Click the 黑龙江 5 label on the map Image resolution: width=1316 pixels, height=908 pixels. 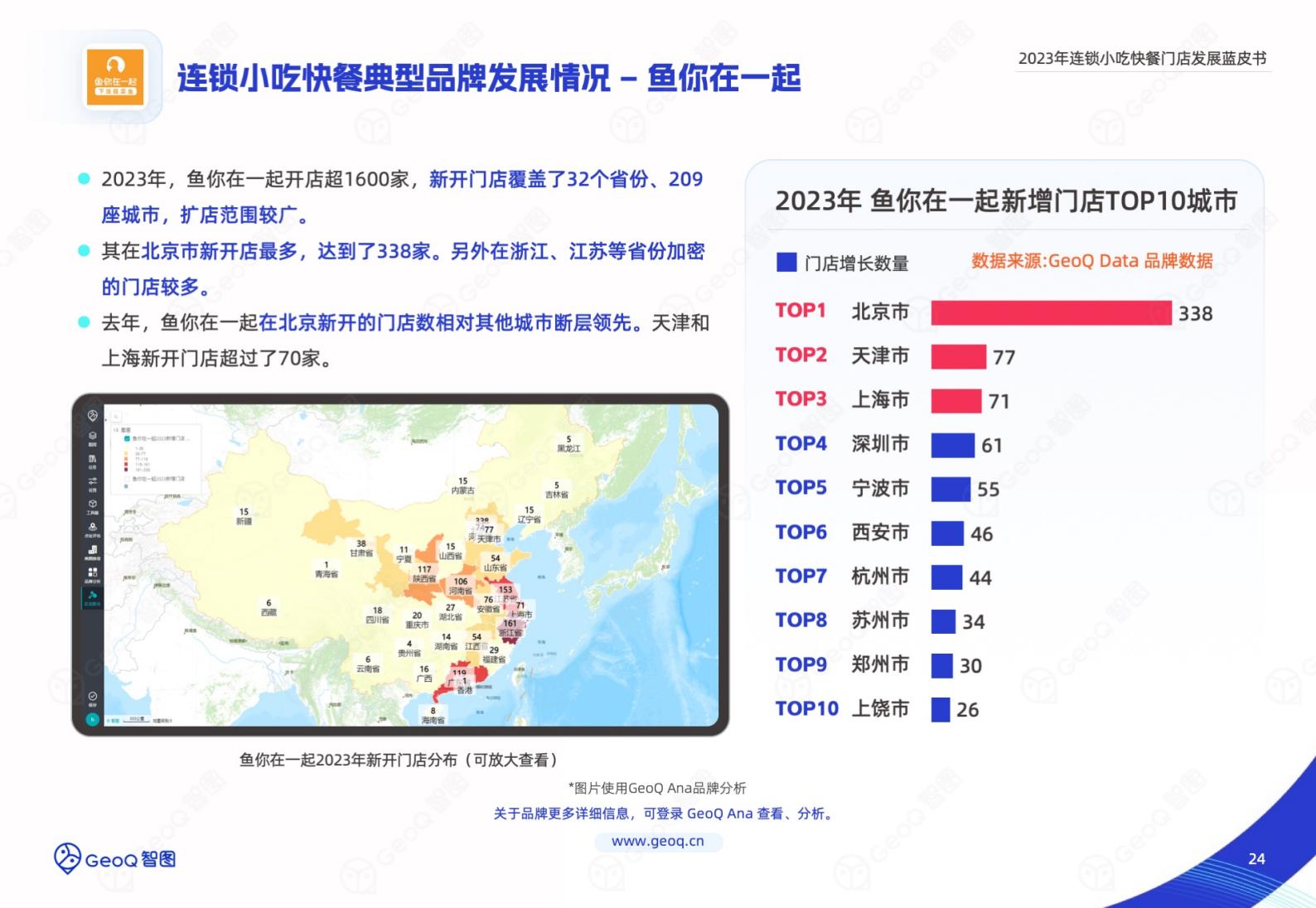(x=568, y=444)
